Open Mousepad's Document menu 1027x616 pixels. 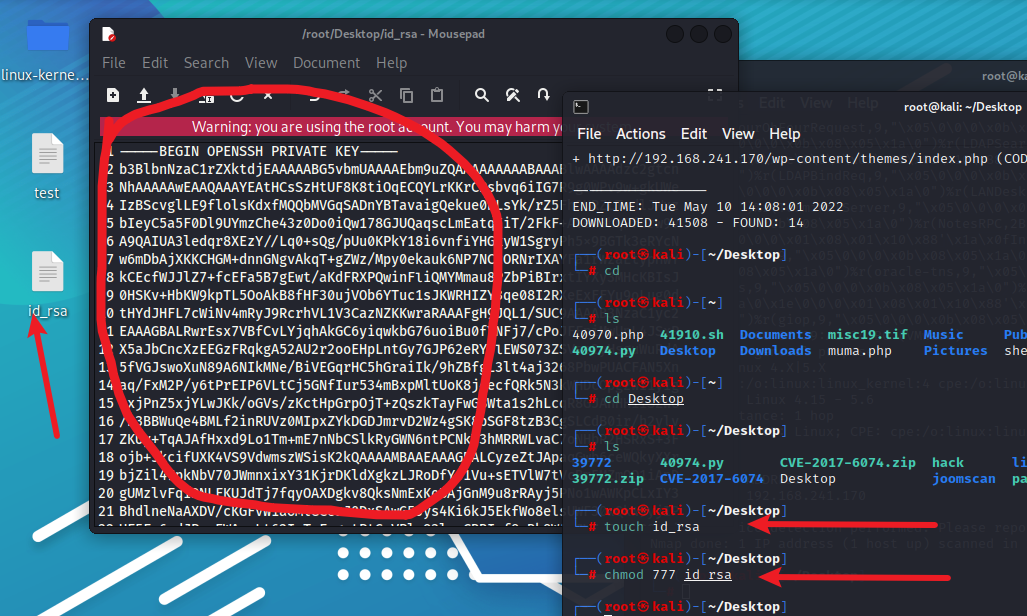coord(326,63)
